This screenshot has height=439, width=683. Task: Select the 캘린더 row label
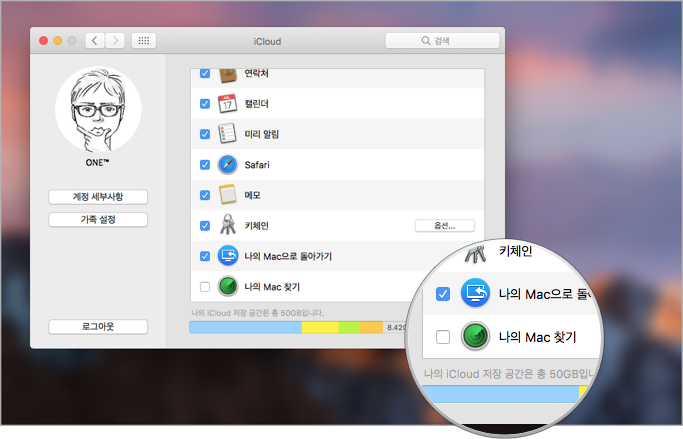coord(257,104)
